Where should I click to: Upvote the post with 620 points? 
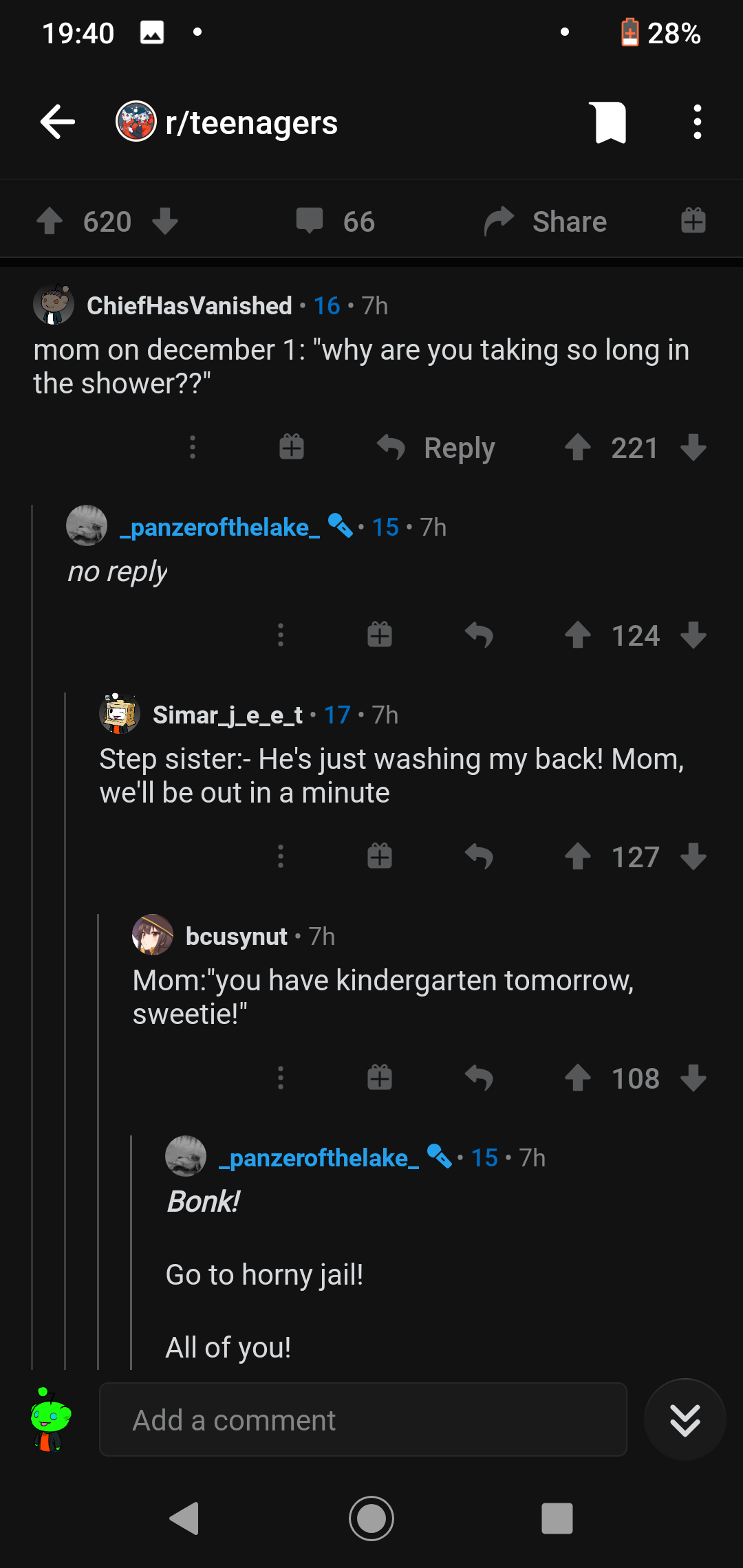(50, 221)
